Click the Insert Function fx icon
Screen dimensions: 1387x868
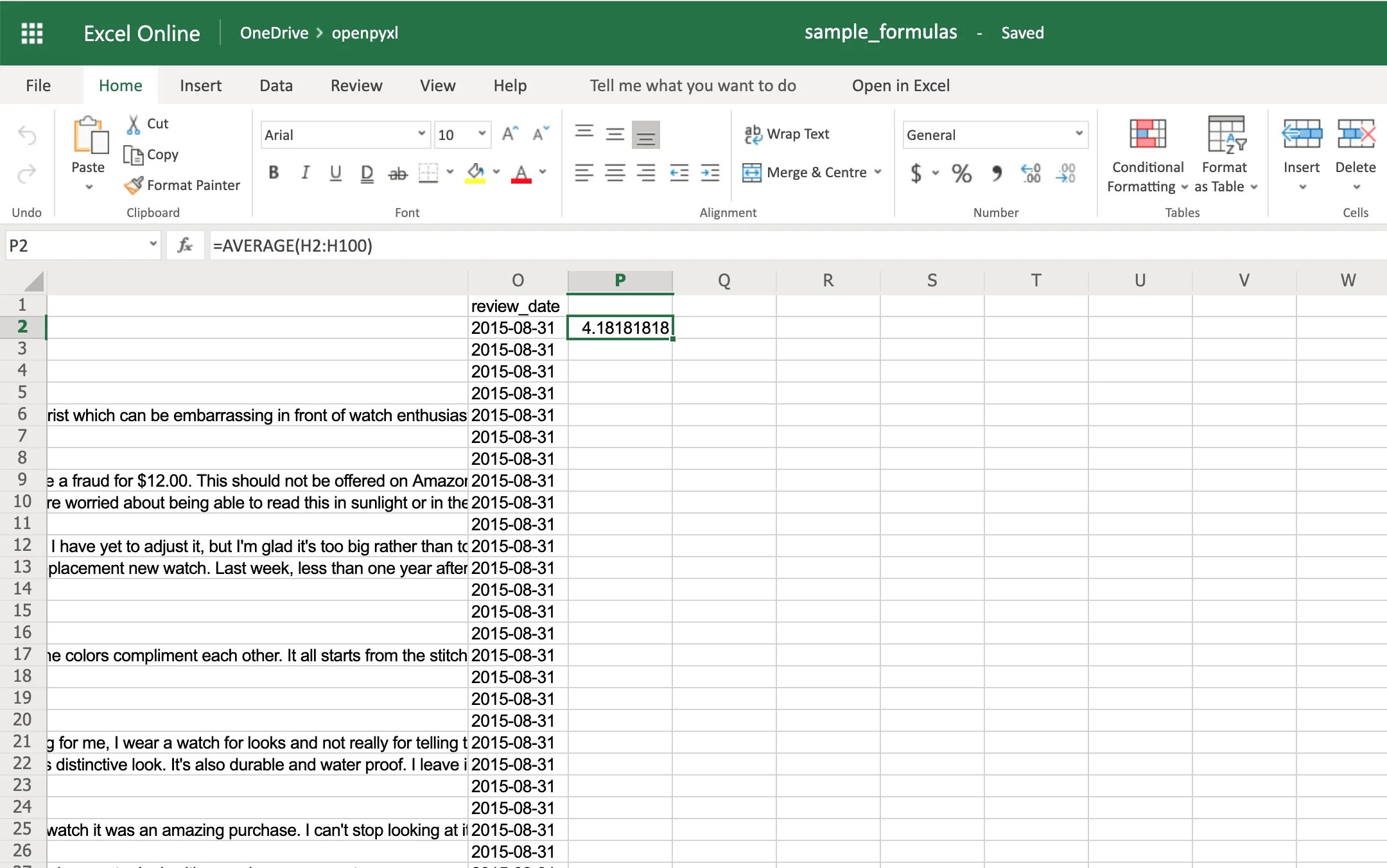pos(185,245)
